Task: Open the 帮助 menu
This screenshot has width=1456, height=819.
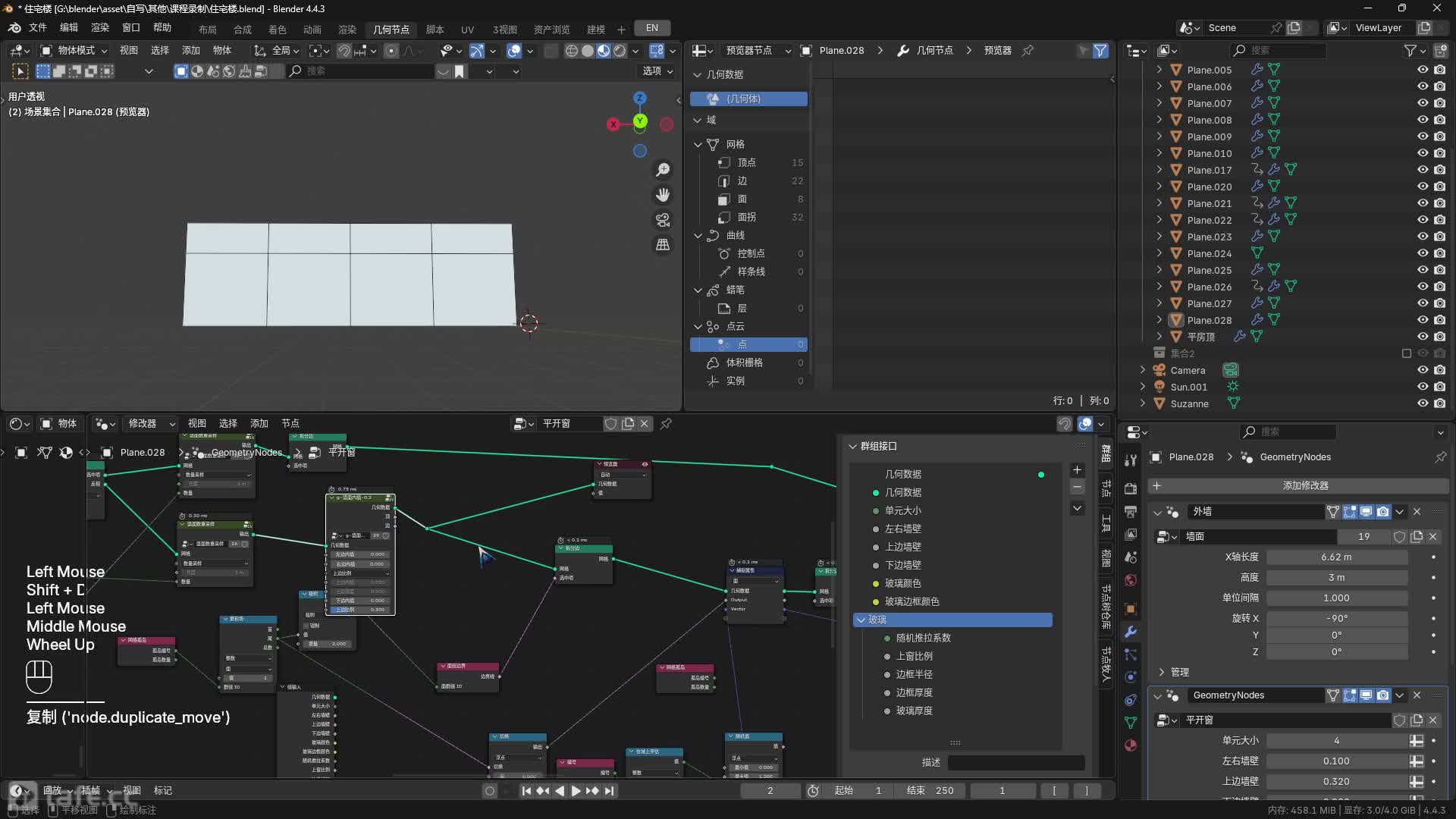Action: (x=162, y=28)
